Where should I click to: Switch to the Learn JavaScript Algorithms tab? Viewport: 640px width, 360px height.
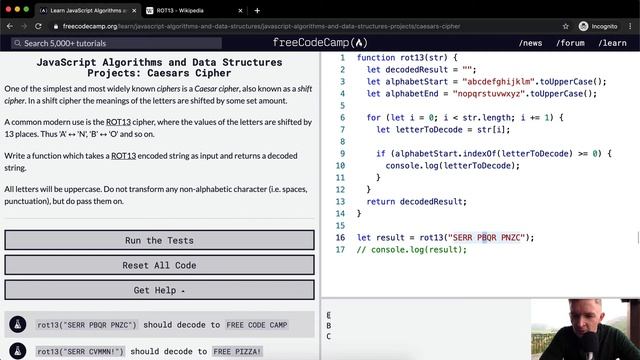pyautogui.click(x=88, y=11)
